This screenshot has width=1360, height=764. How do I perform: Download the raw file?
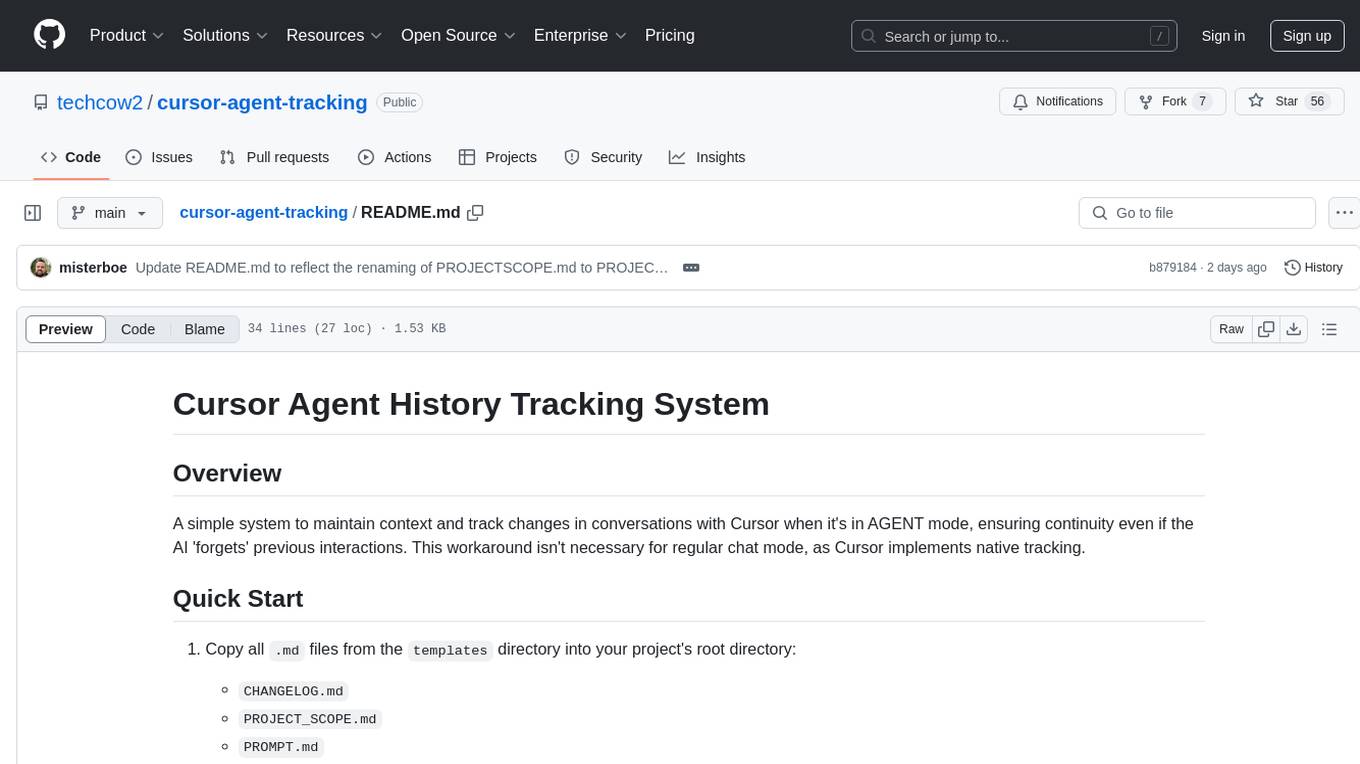click(1294, 329)
